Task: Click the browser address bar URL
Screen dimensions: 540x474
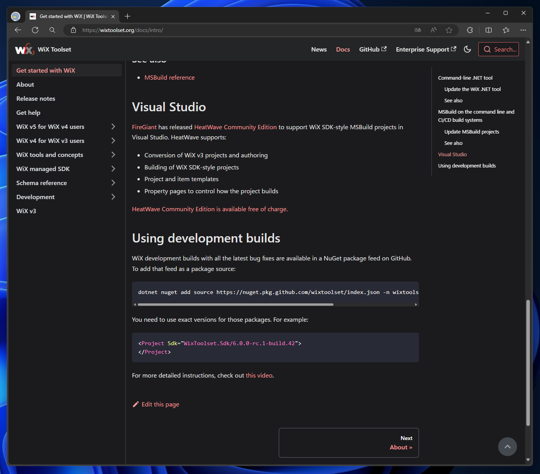Action: (x=123, y=30)
